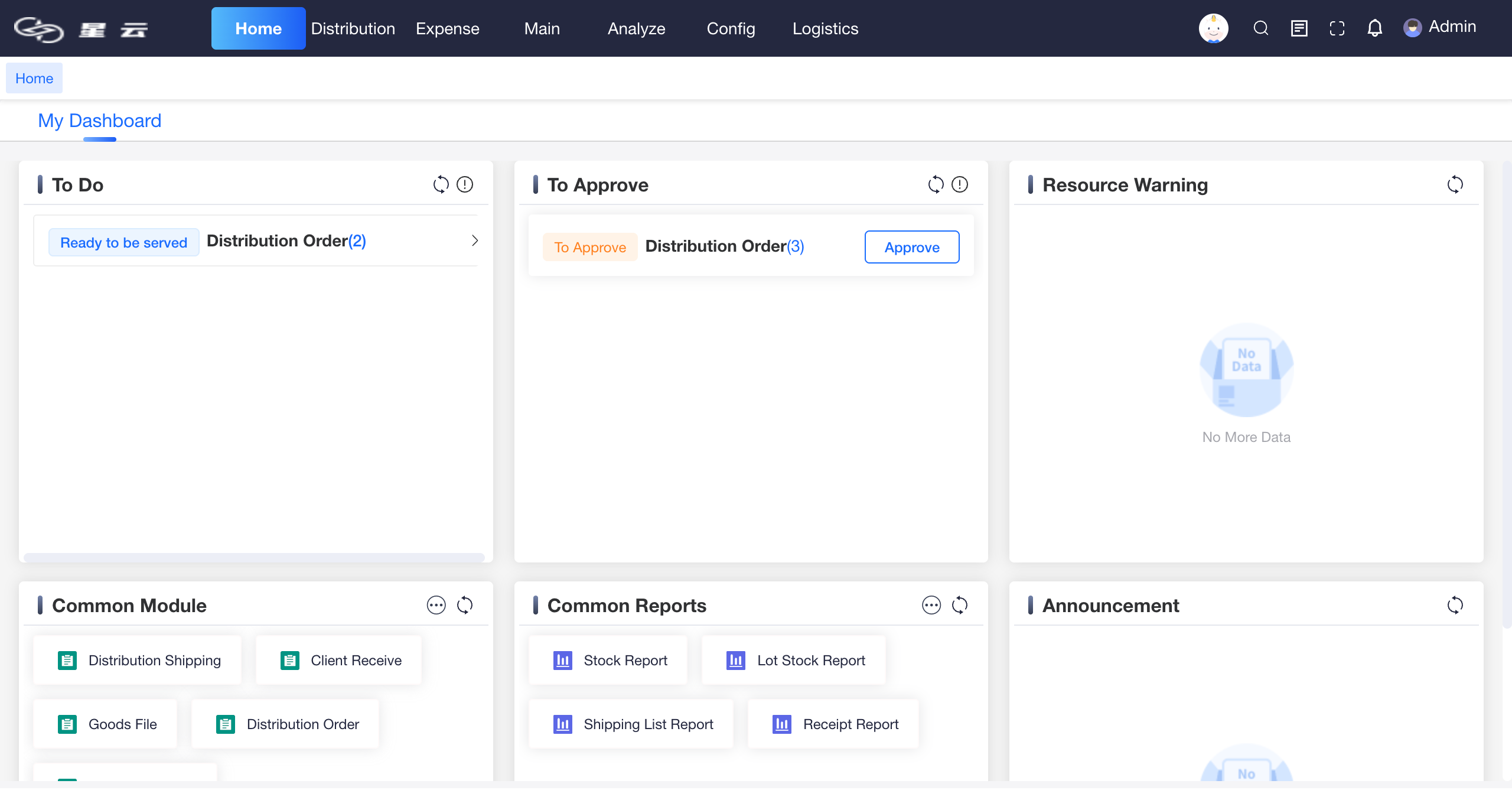The image size is (1512, 800).
Task: Click the To Do horizontal scrollbar
Action: 254,557
